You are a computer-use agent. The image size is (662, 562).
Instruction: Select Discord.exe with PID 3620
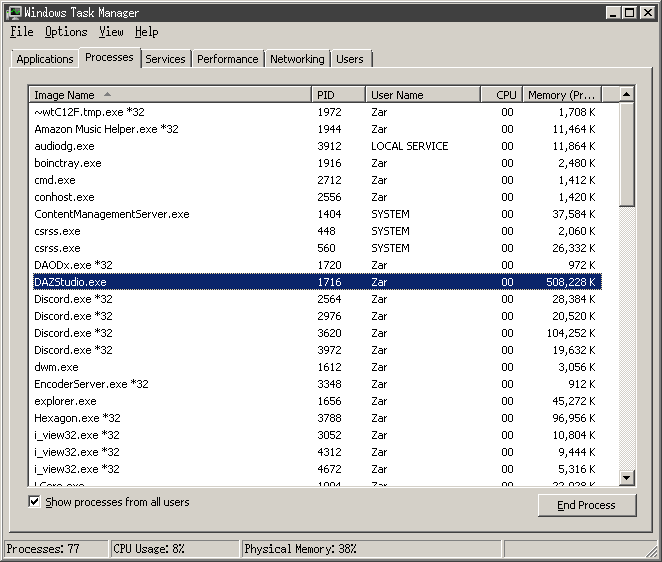click(x=317, y=333)
